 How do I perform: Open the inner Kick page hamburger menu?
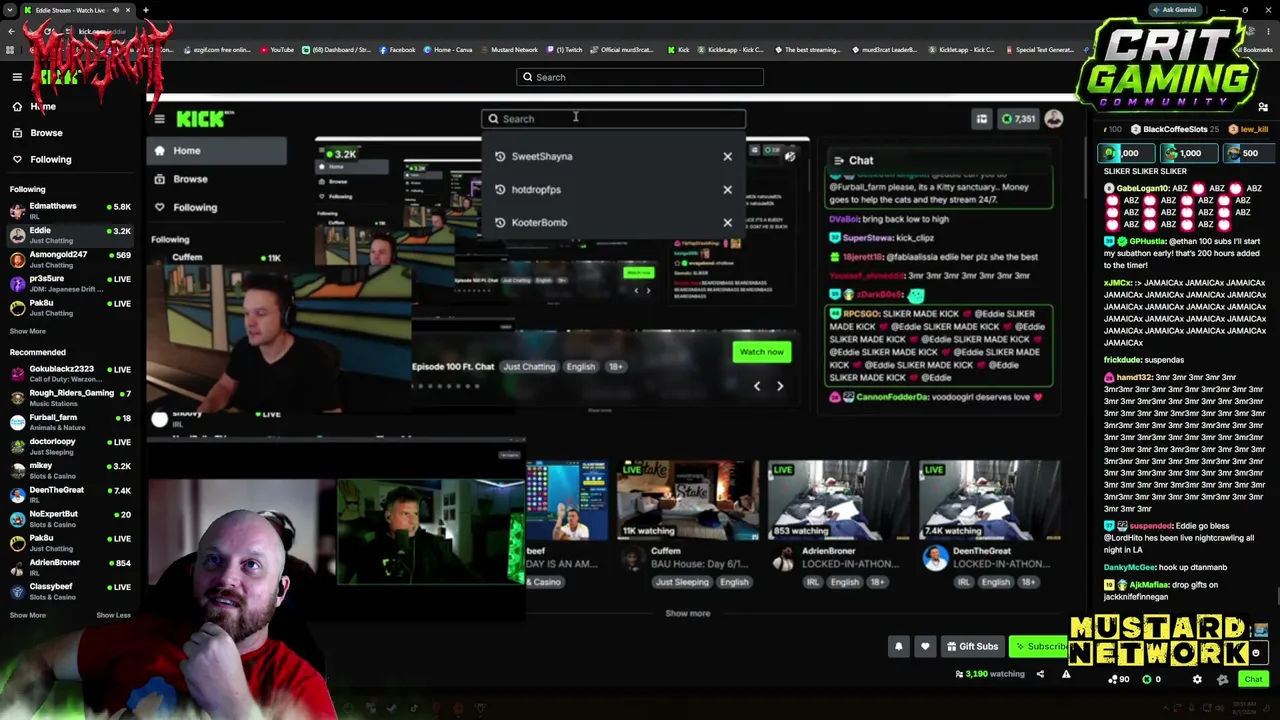(x=159, y=119)
